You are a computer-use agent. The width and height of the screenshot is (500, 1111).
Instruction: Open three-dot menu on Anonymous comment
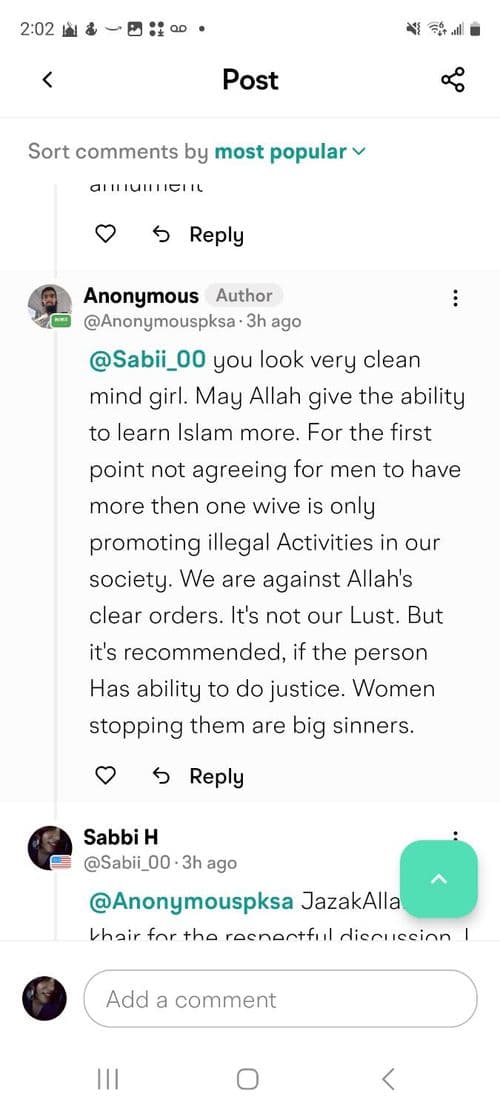(455, 298)
